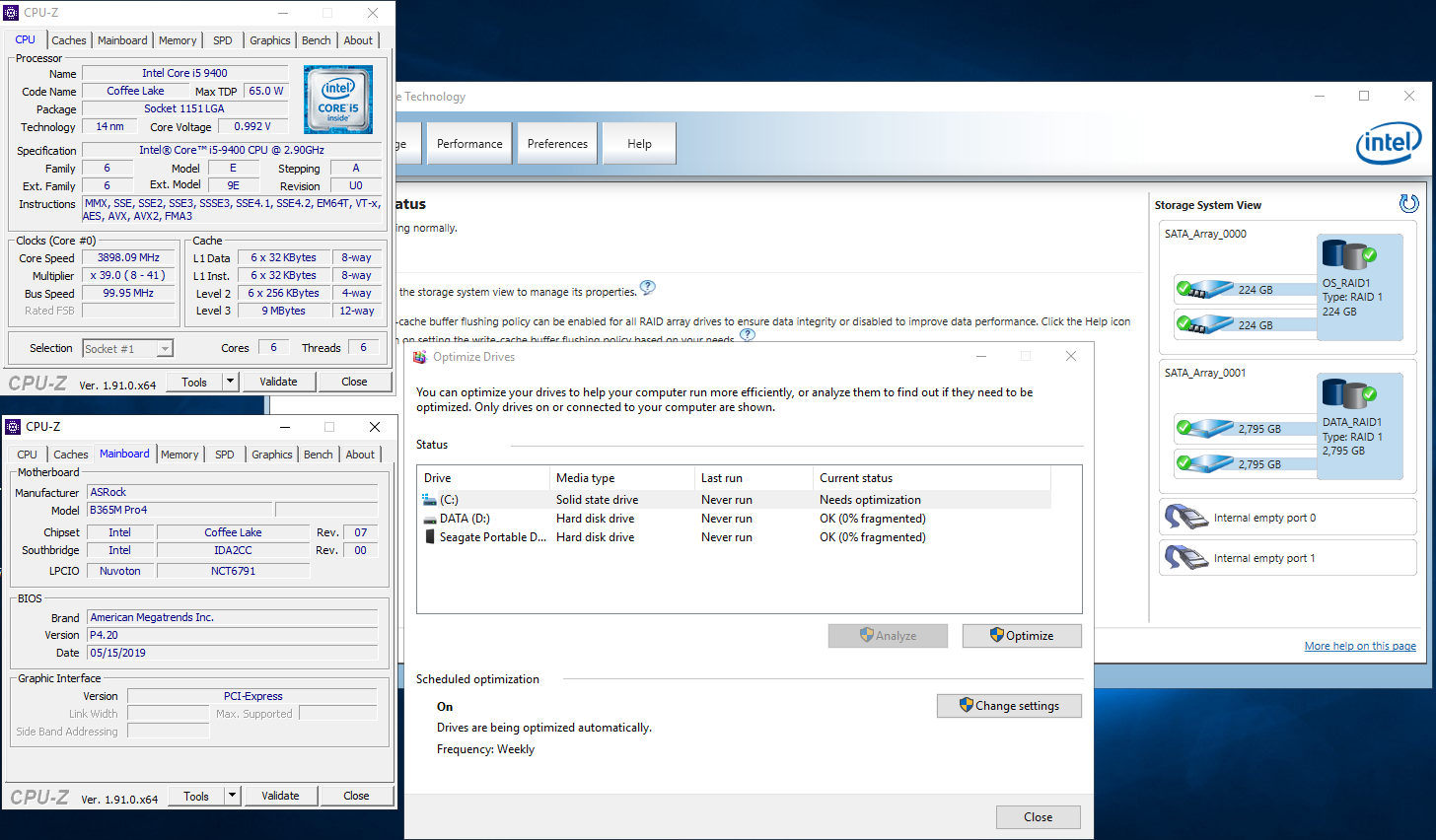Click Close button in lower CPU-Z

click(x=357, y=796)
